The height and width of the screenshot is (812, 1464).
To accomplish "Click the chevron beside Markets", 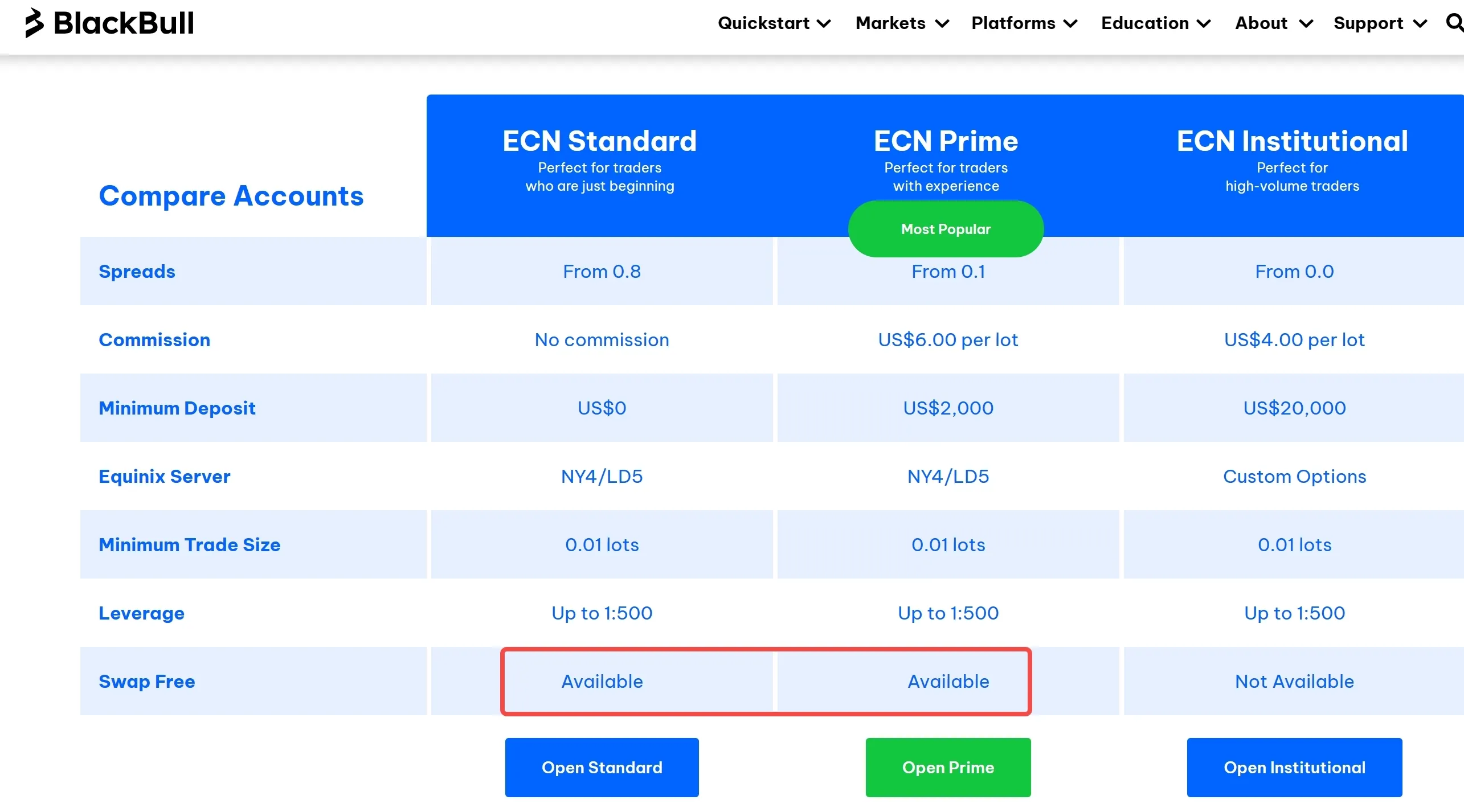I will click(x=943, y=24).
